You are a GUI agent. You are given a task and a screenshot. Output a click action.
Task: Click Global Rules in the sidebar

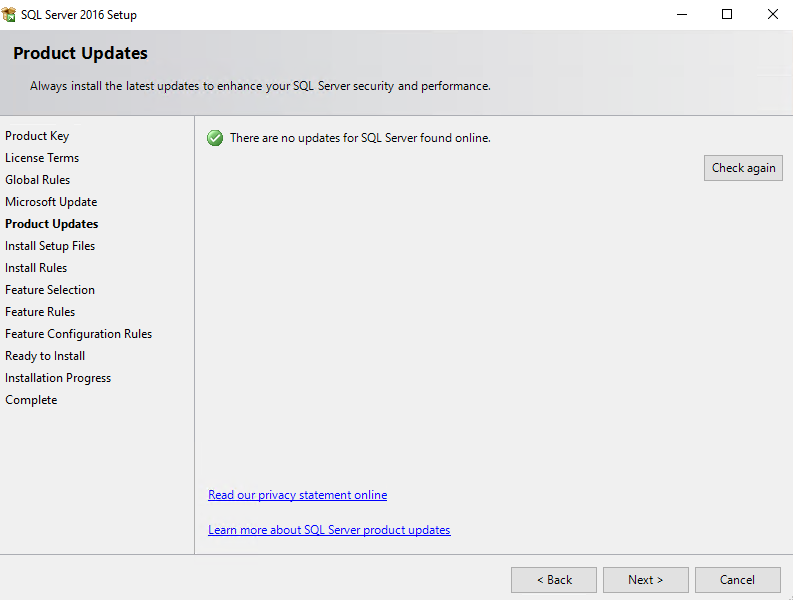(37, 180)
